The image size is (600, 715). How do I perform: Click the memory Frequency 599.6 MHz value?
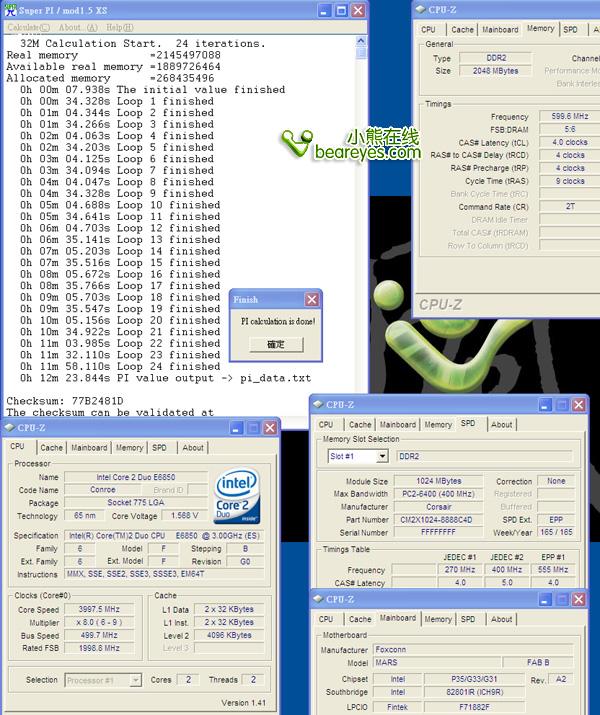point(569,116)
